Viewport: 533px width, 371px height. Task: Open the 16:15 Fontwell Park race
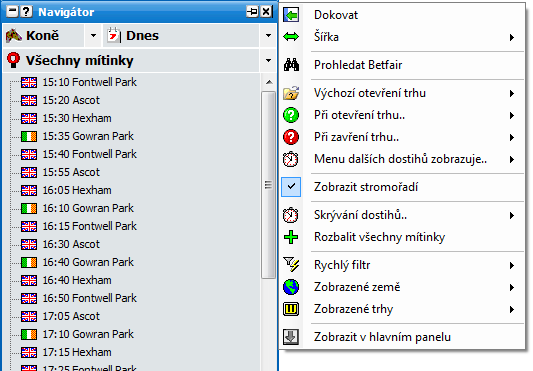coord(89,226)
